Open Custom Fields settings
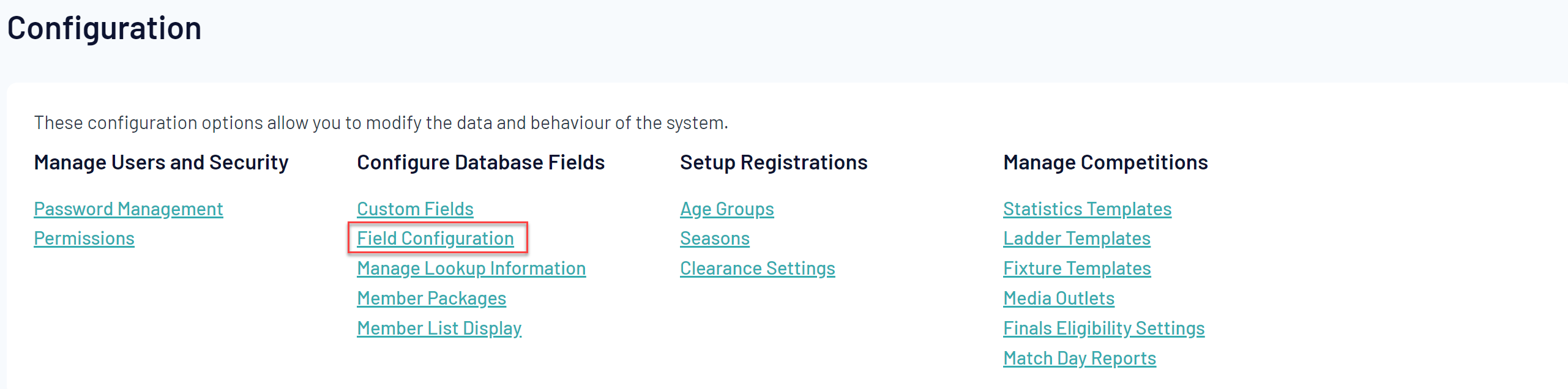The height and width of the screenshot is (389, 1568). (415, 209)
